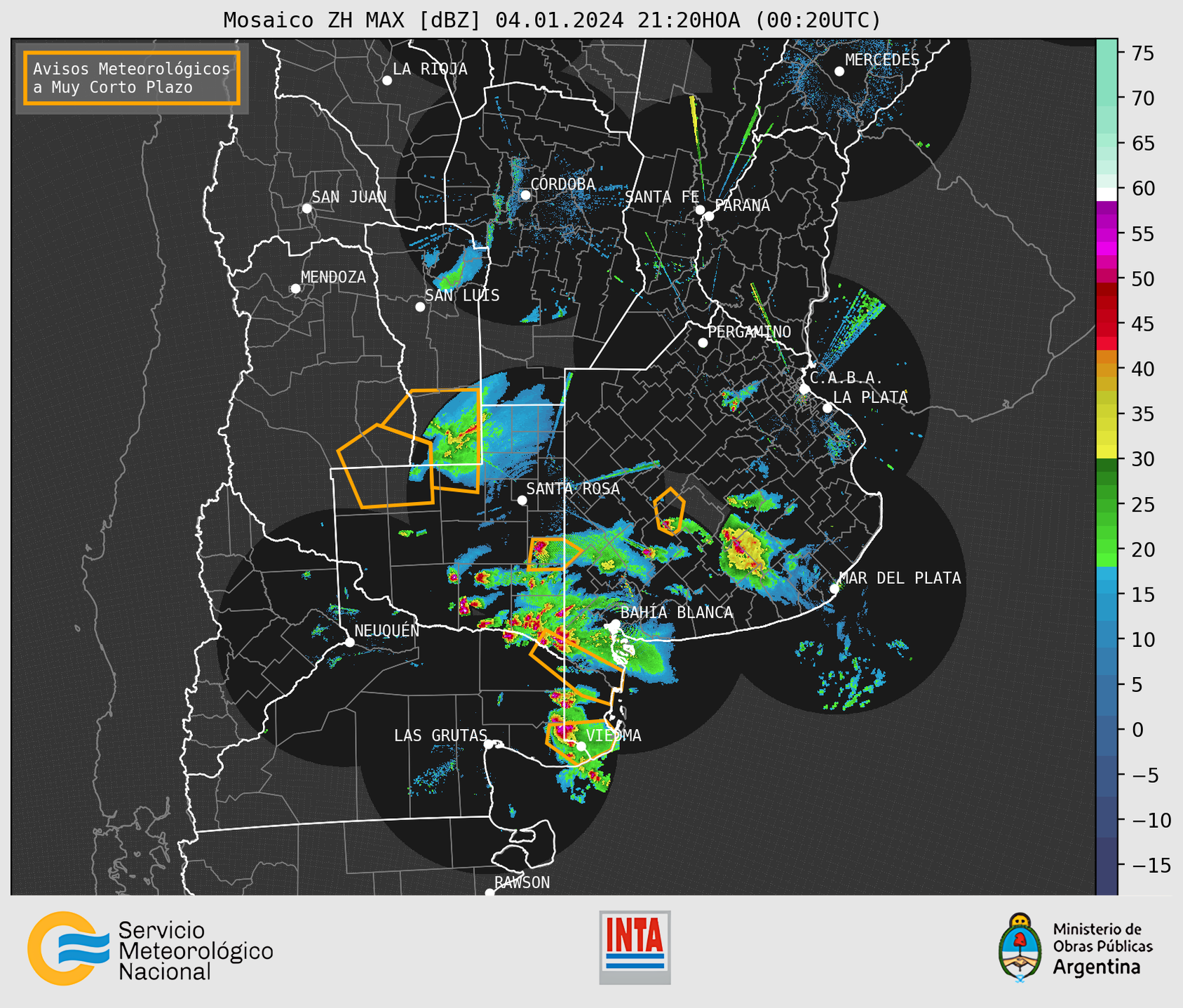The height and width of the screenshot is (1008, 1183).
Task: Click the MERCEDES city marker dot
Action: (x=839, y=71)
